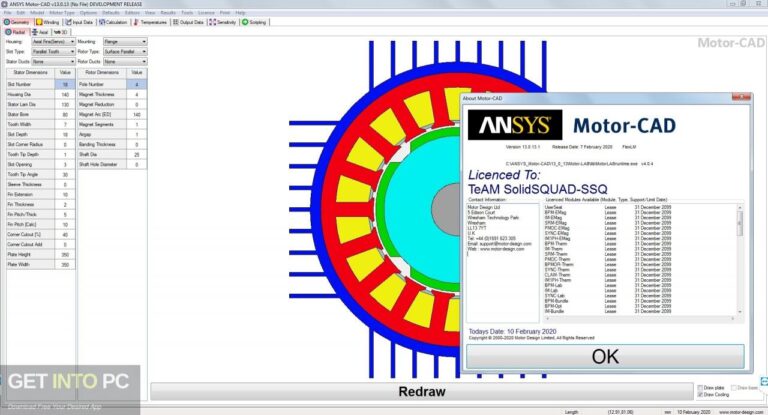The height and width of the screenshot is (415, 768).
Task: Open the Model menu
Action: point(37,13)
